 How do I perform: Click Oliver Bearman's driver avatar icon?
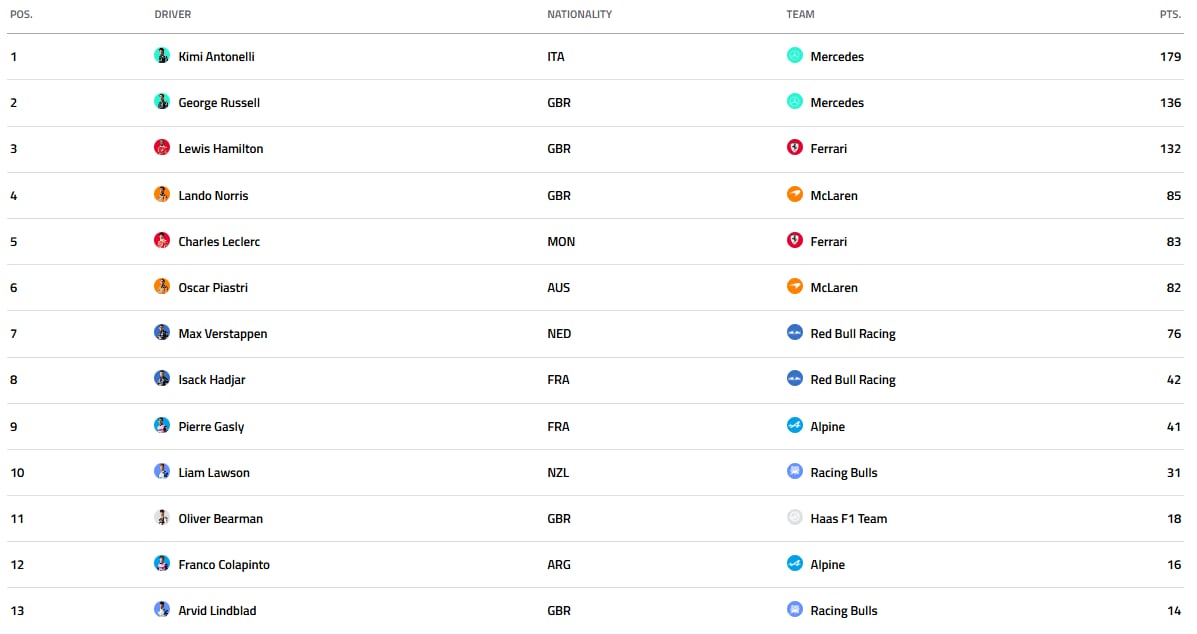162,517
